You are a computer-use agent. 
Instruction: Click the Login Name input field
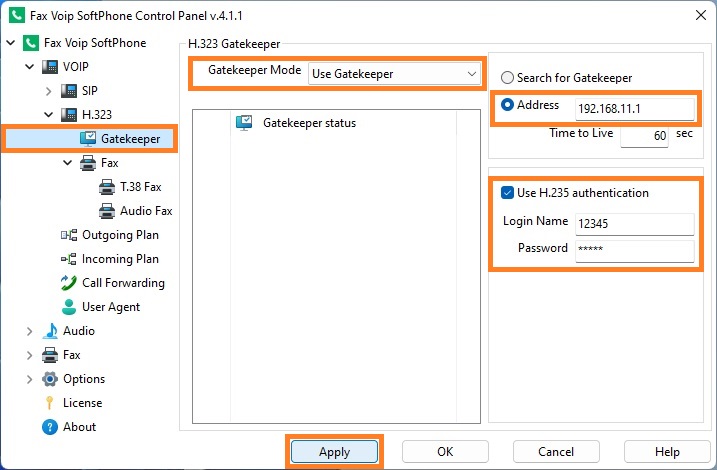[635, 224]
